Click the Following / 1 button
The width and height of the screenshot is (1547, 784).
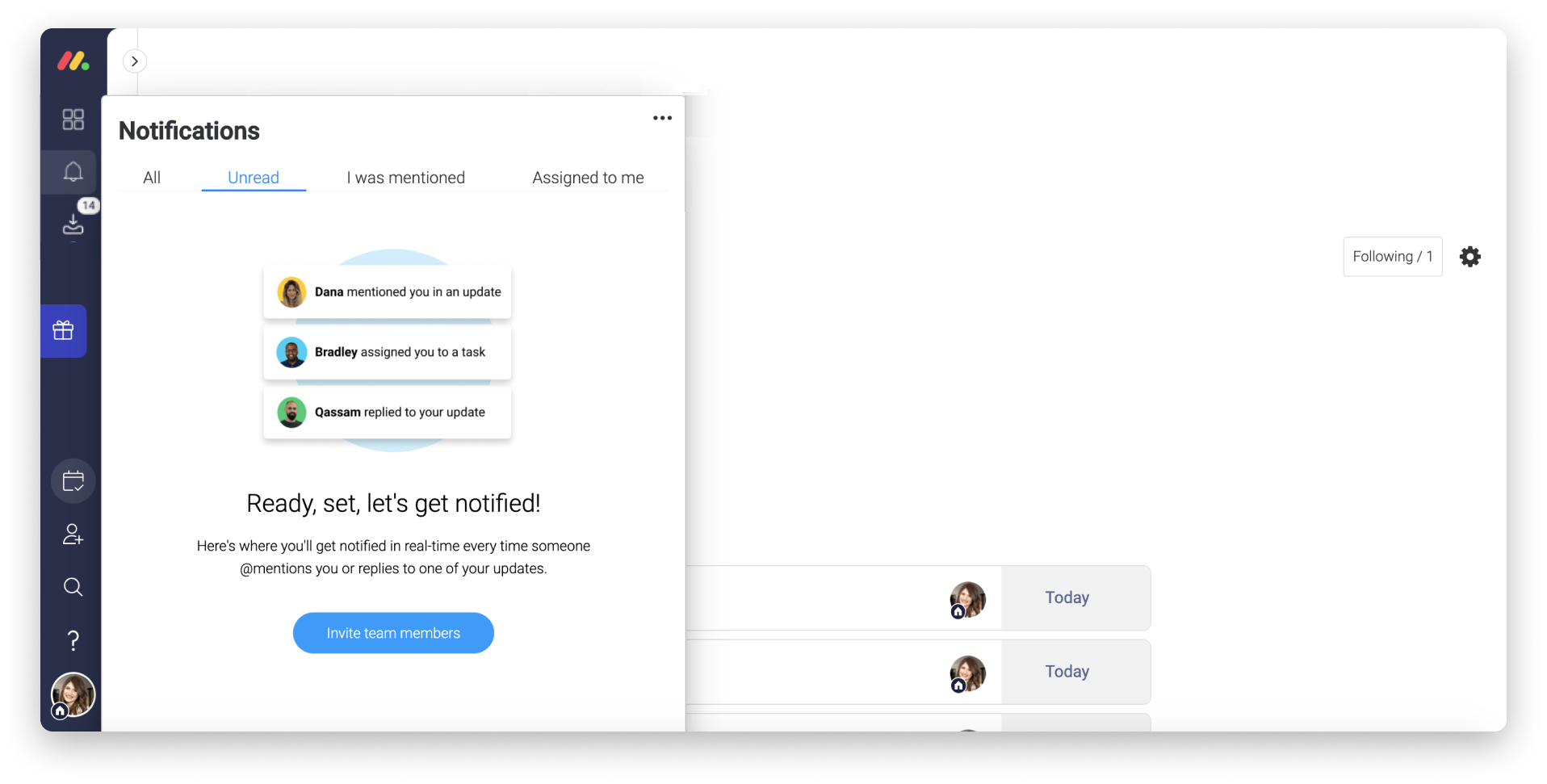(1392, 257)
